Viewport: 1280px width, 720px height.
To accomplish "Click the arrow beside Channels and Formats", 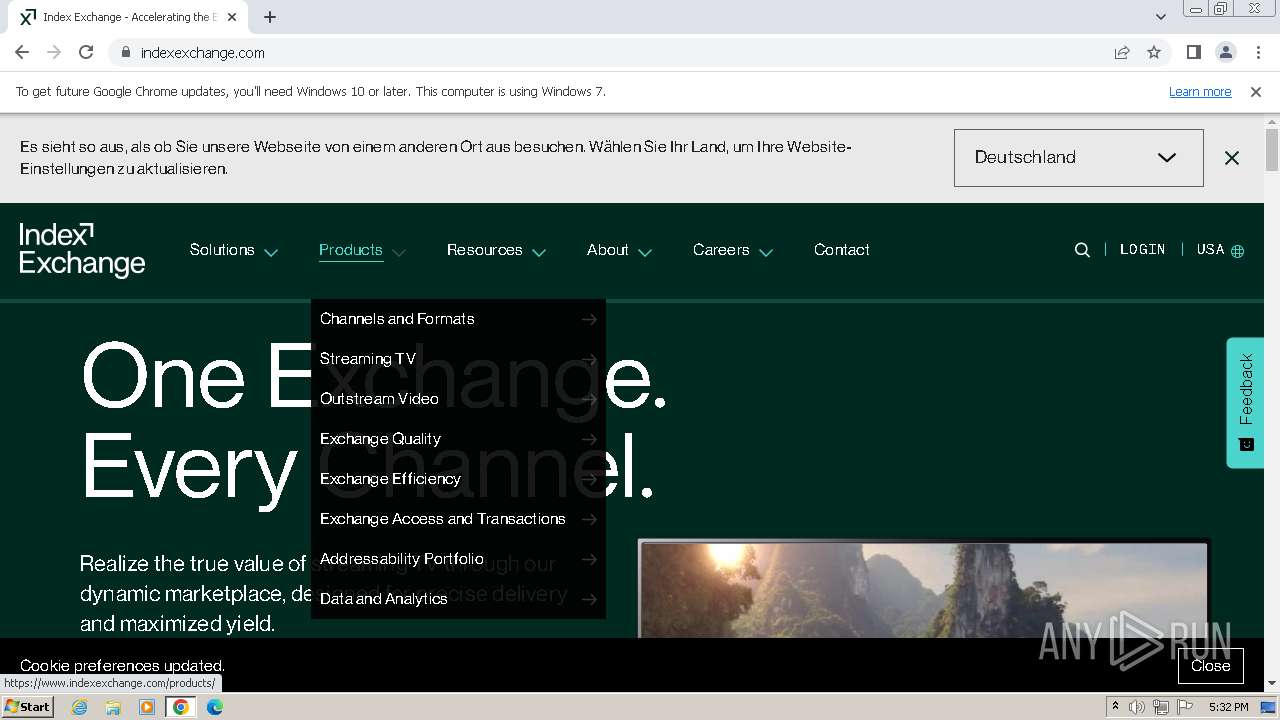I will [x=589, y=319].
